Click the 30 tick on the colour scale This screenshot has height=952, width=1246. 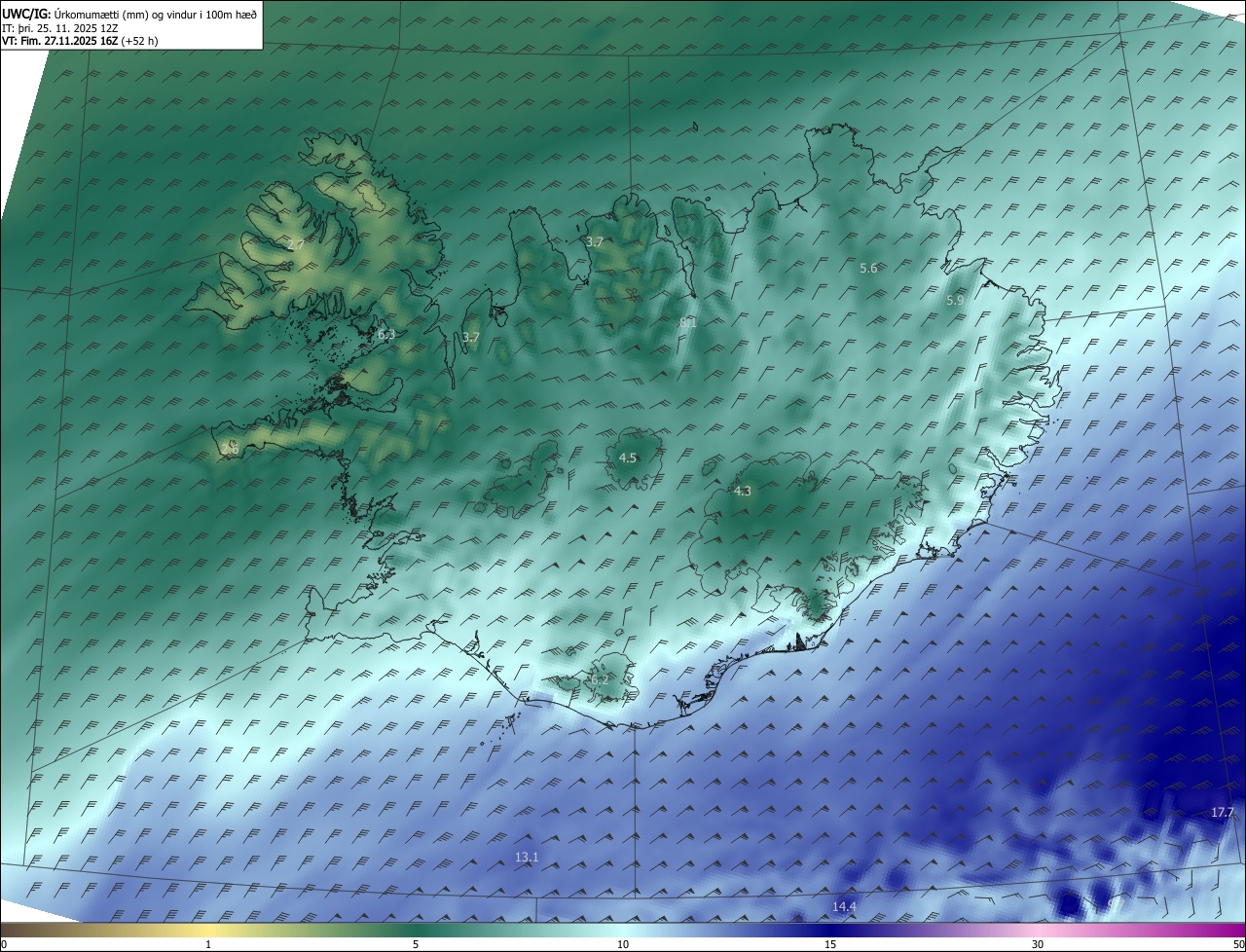[x=1038, y=944]
